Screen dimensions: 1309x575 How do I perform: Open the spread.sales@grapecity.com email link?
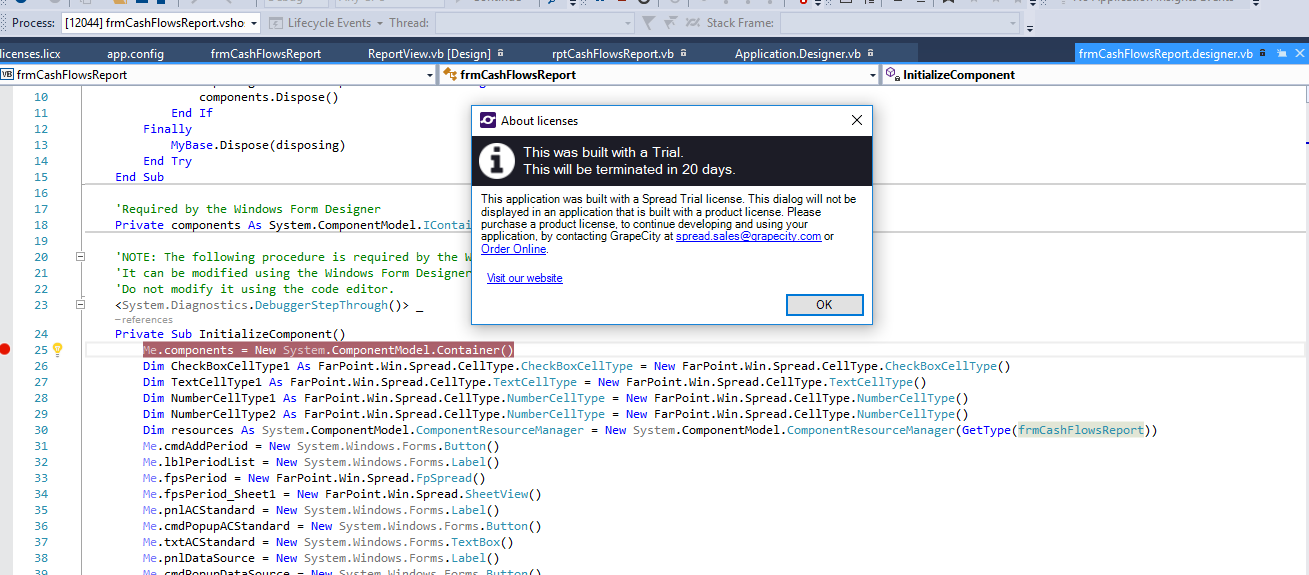(x=748, y=237)
